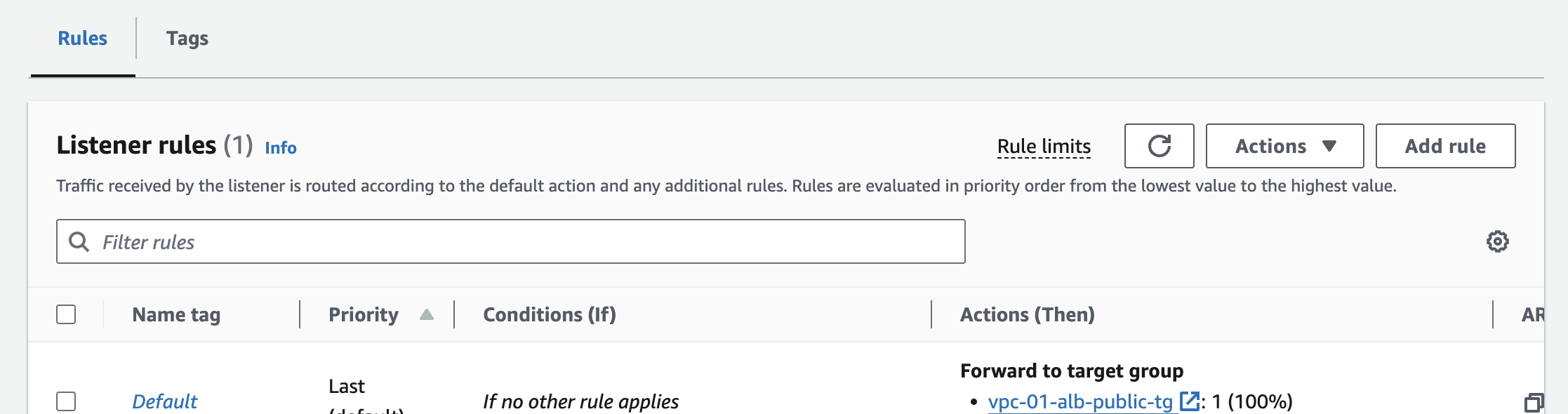Select all rules with the header checkbox
Screen dimensions: 1568x414
click(x=66, y=314)
